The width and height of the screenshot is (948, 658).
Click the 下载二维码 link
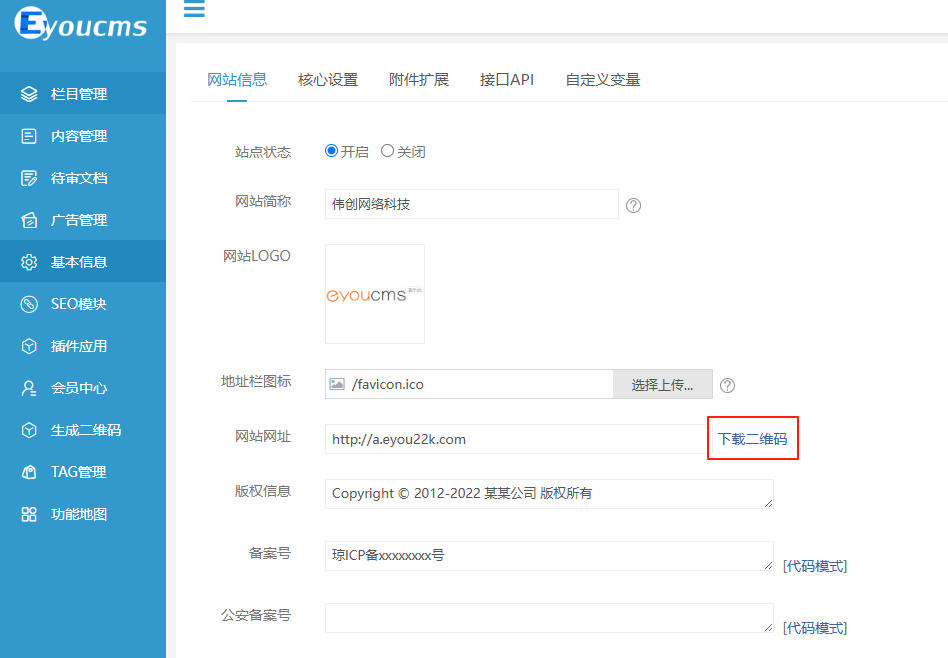[x=752, y=438]
